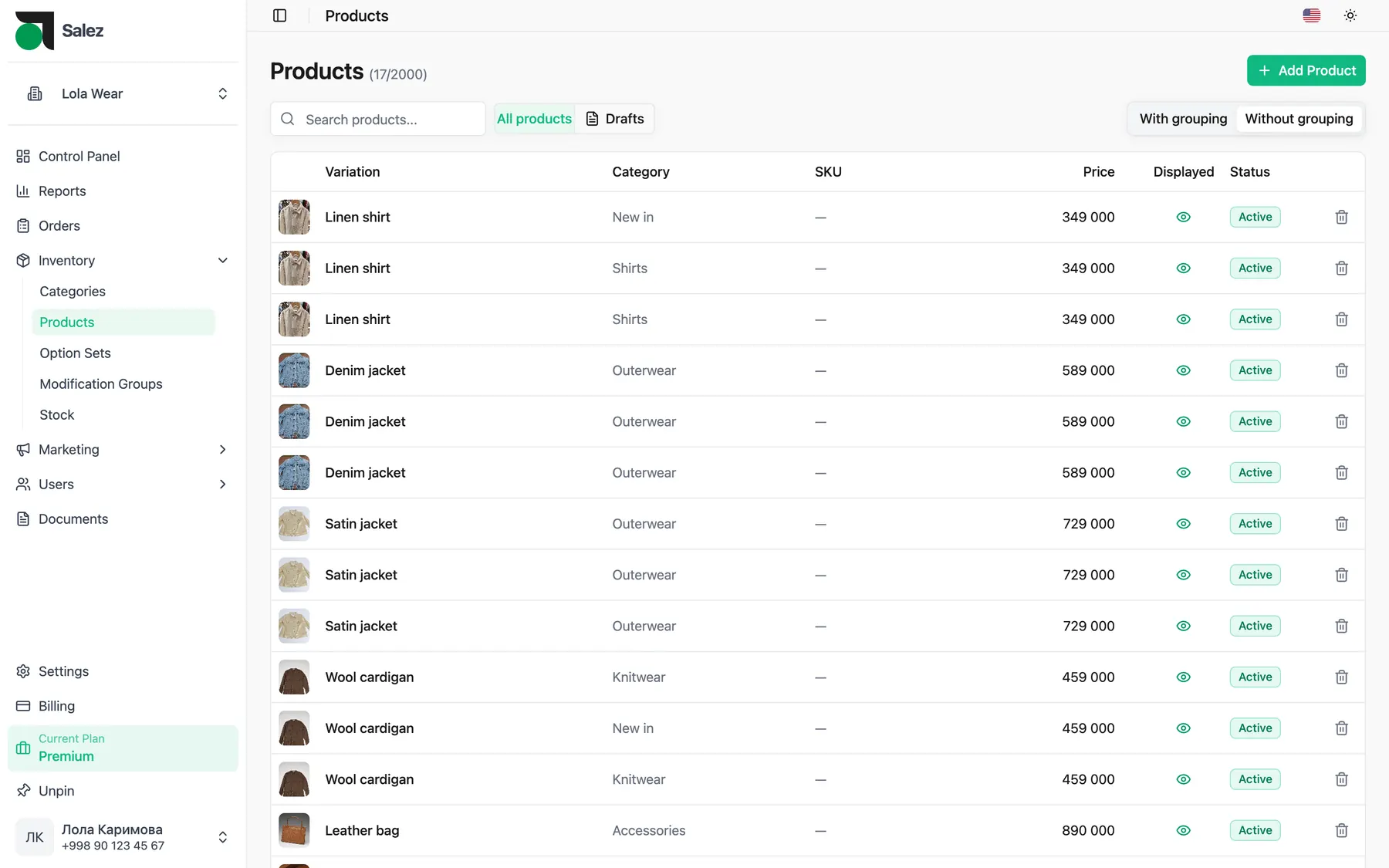Screen dimensions: 1389x868
Task: Delete the Leather bag product
Action: pos(1342,831)
